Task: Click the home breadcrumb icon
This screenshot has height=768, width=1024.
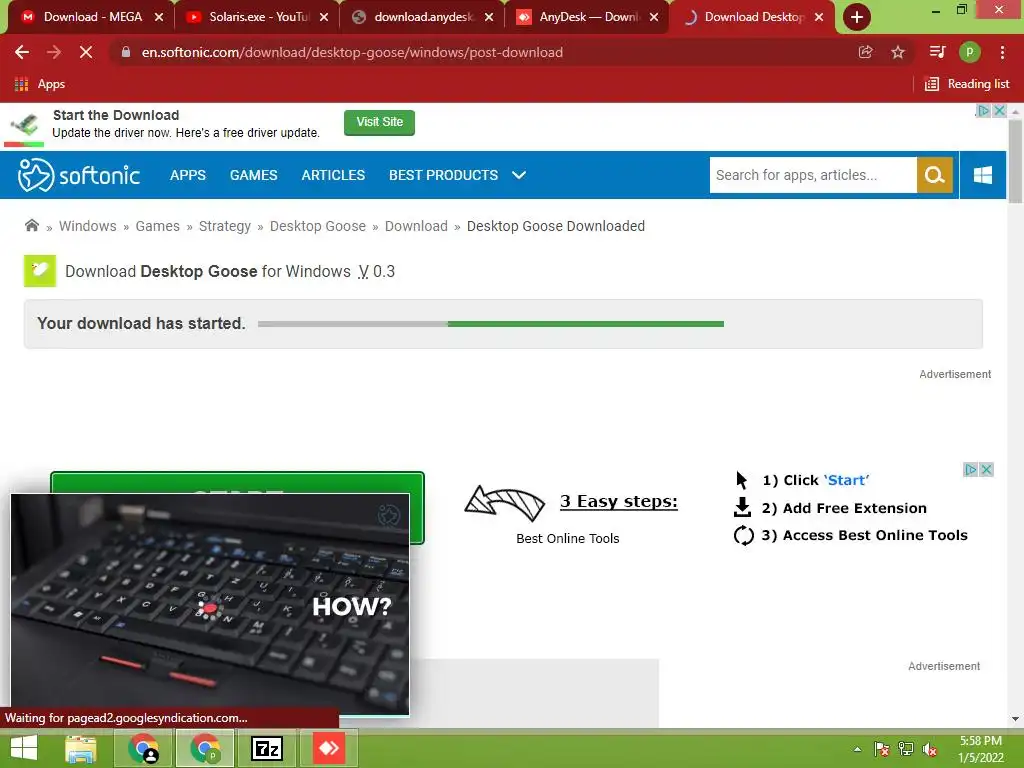Action: pos(31,226)
